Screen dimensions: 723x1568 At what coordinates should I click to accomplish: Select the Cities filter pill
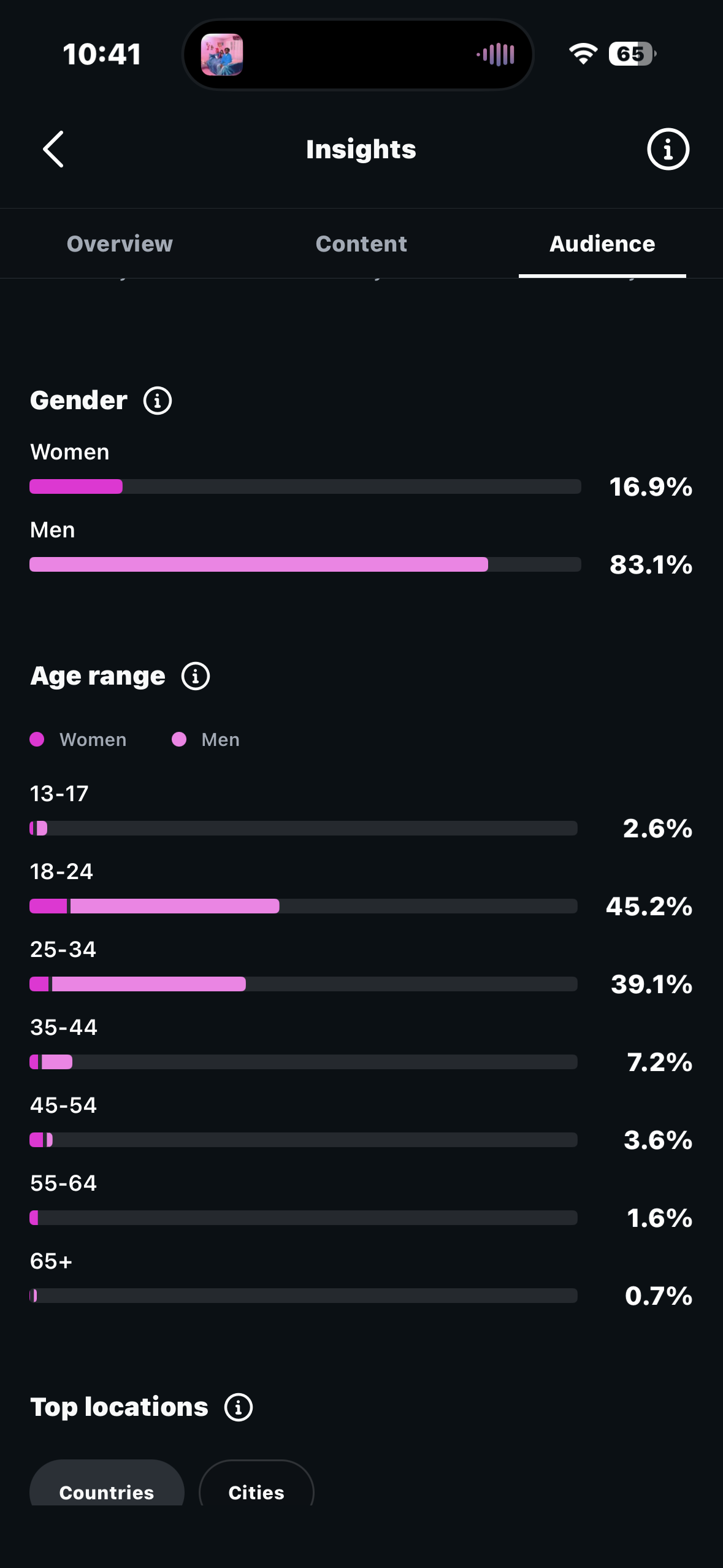coord(256,1485)
